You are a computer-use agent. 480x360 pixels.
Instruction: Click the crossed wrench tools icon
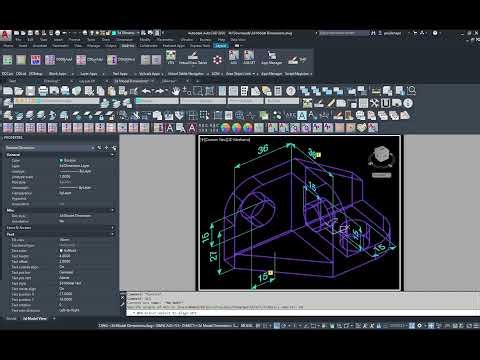[x=375, y=103]
